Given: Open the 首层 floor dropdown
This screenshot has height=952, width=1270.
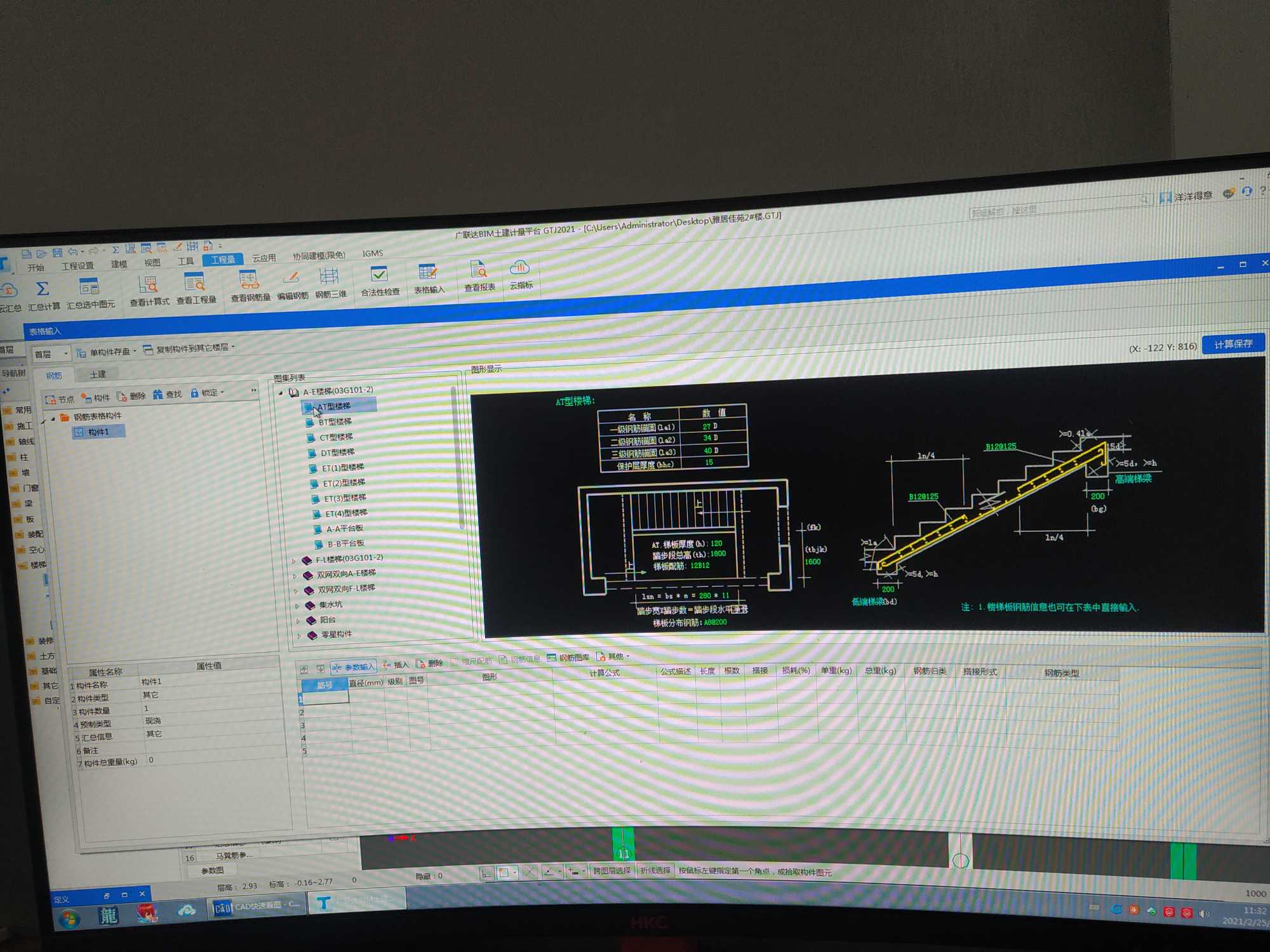Looking at the screenshot, I should pos(51,354).
